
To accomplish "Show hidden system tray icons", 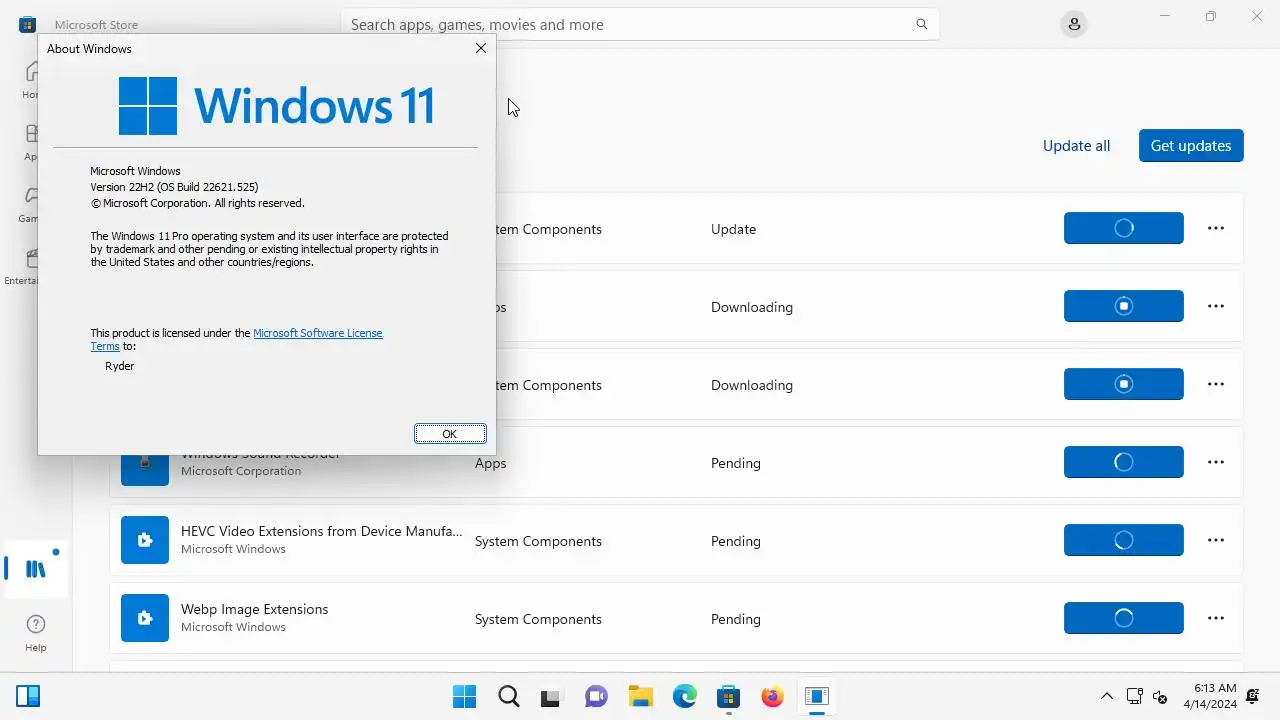I will click(x=1107, y=696).
